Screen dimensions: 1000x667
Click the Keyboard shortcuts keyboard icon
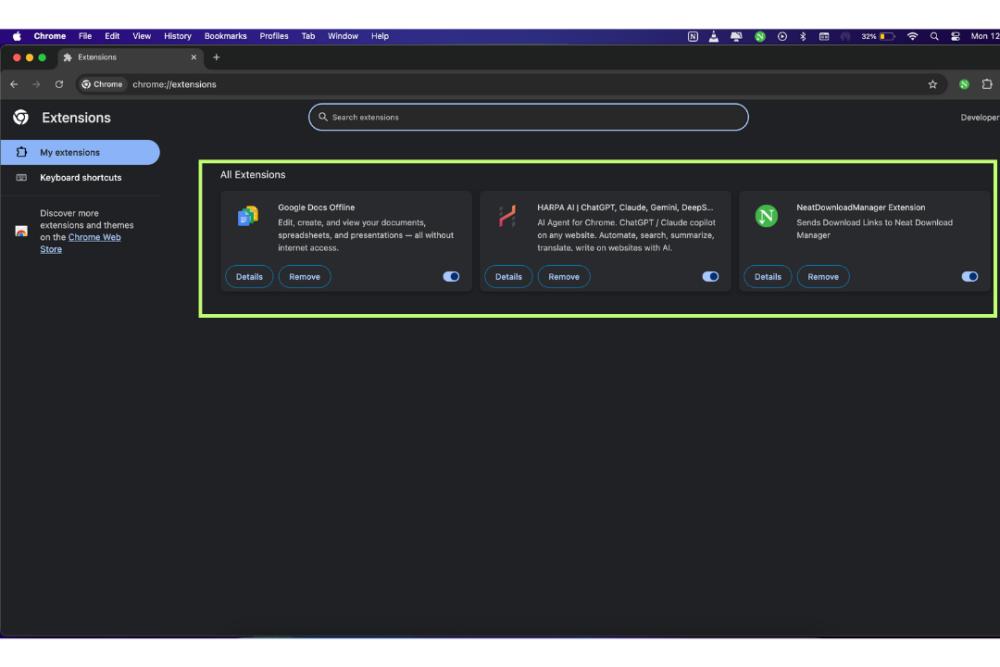(21, 177)
